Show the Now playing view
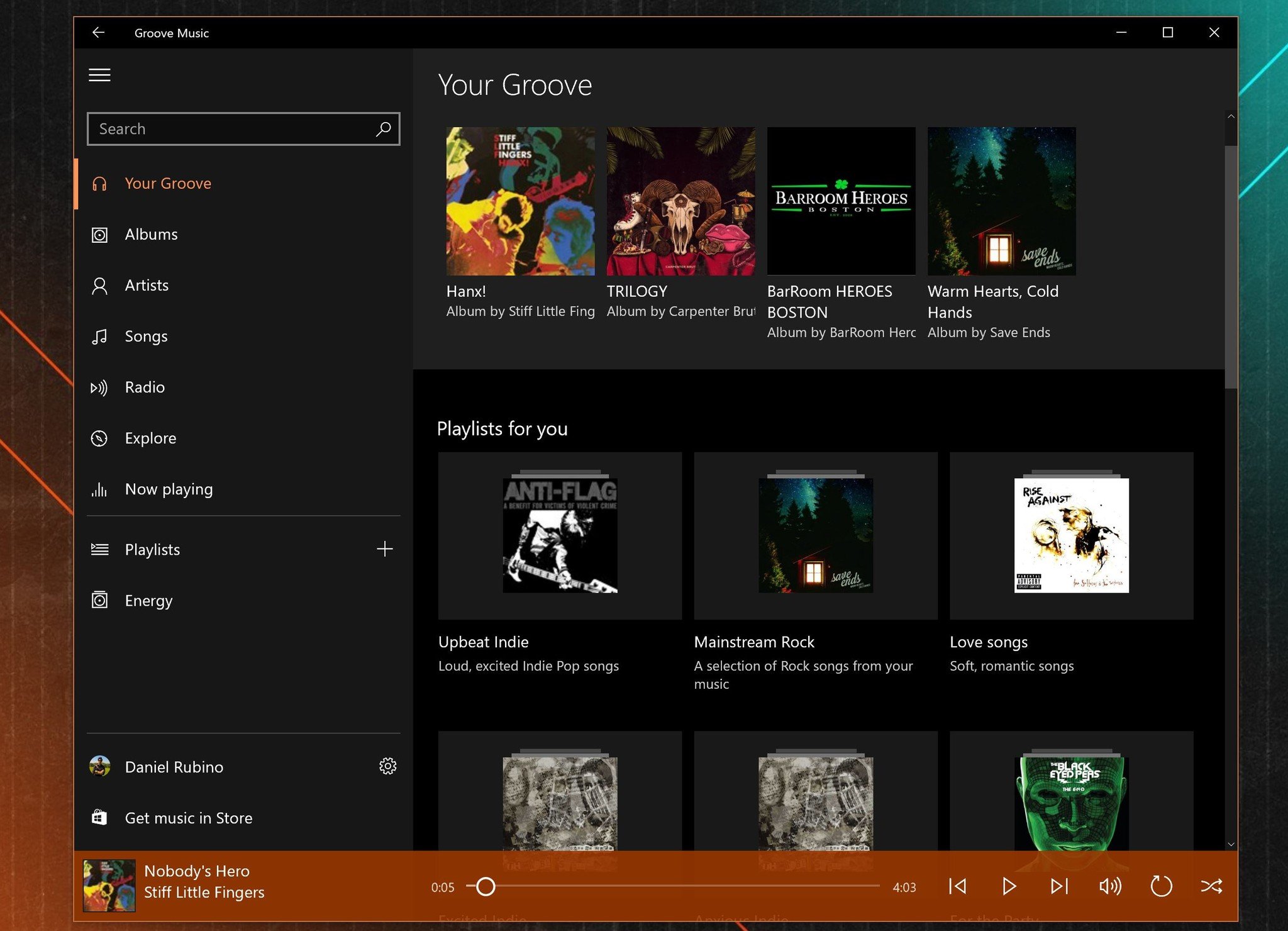1288x931 pixels. [x=169, y=489]
